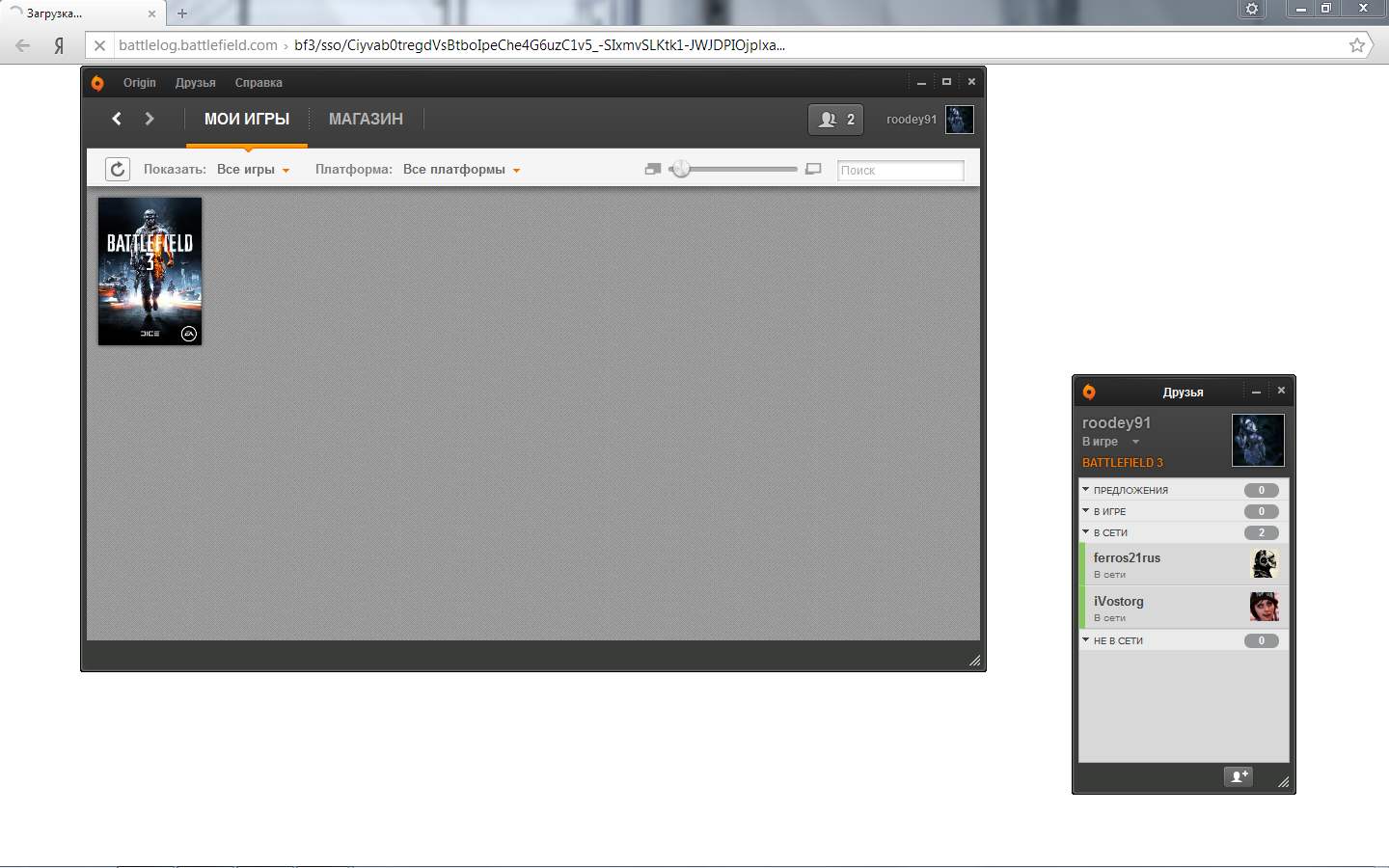The height and width of the screenshot is (868, 1389).
Task: Open iVostorg avatar picture
Action: [1264, 607]
